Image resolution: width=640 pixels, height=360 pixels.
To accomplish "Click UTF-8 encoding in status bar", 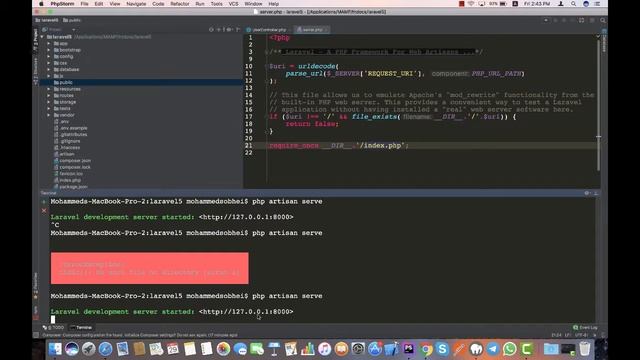I will 582,335.
